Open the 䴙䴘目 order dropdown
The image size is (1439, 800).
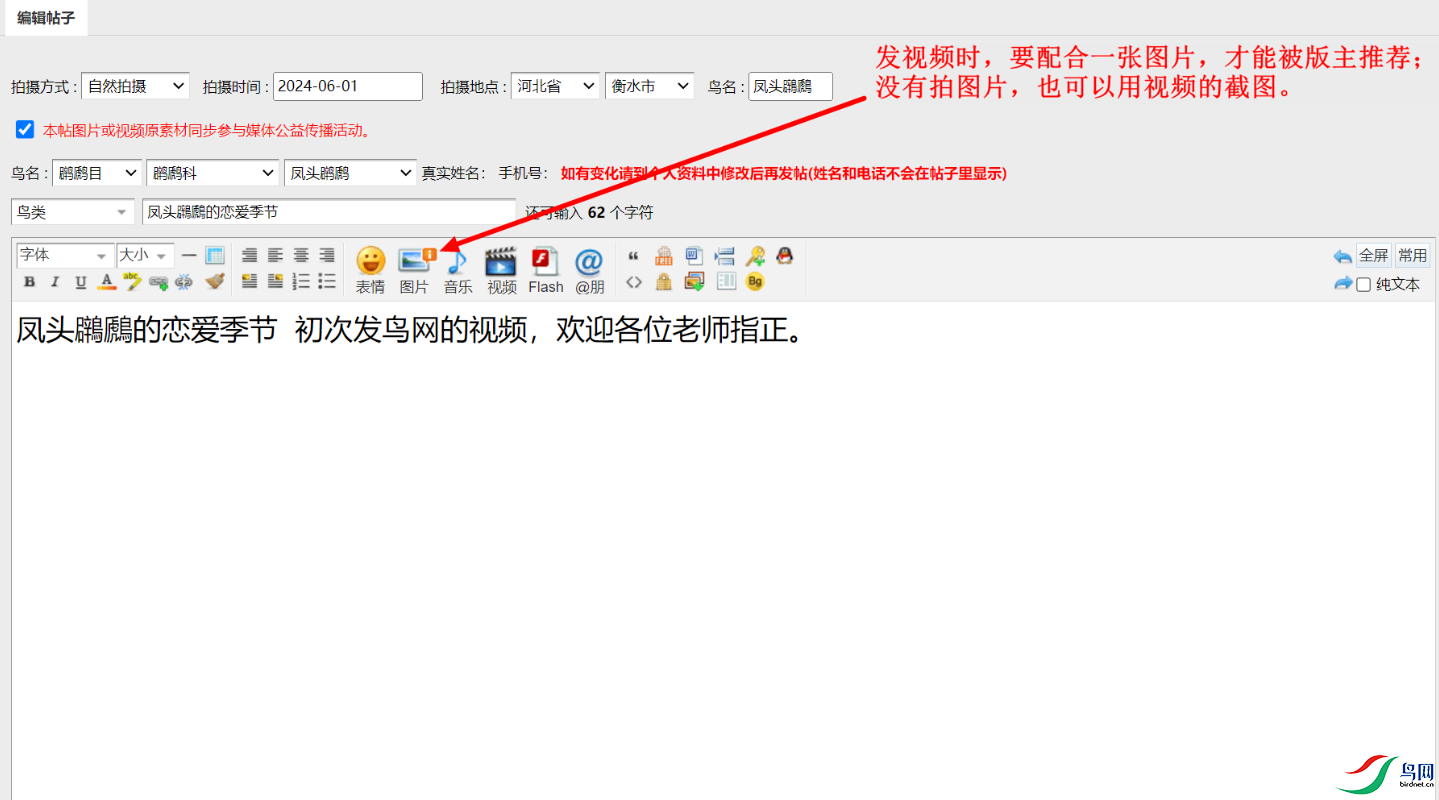click(97, 173)
